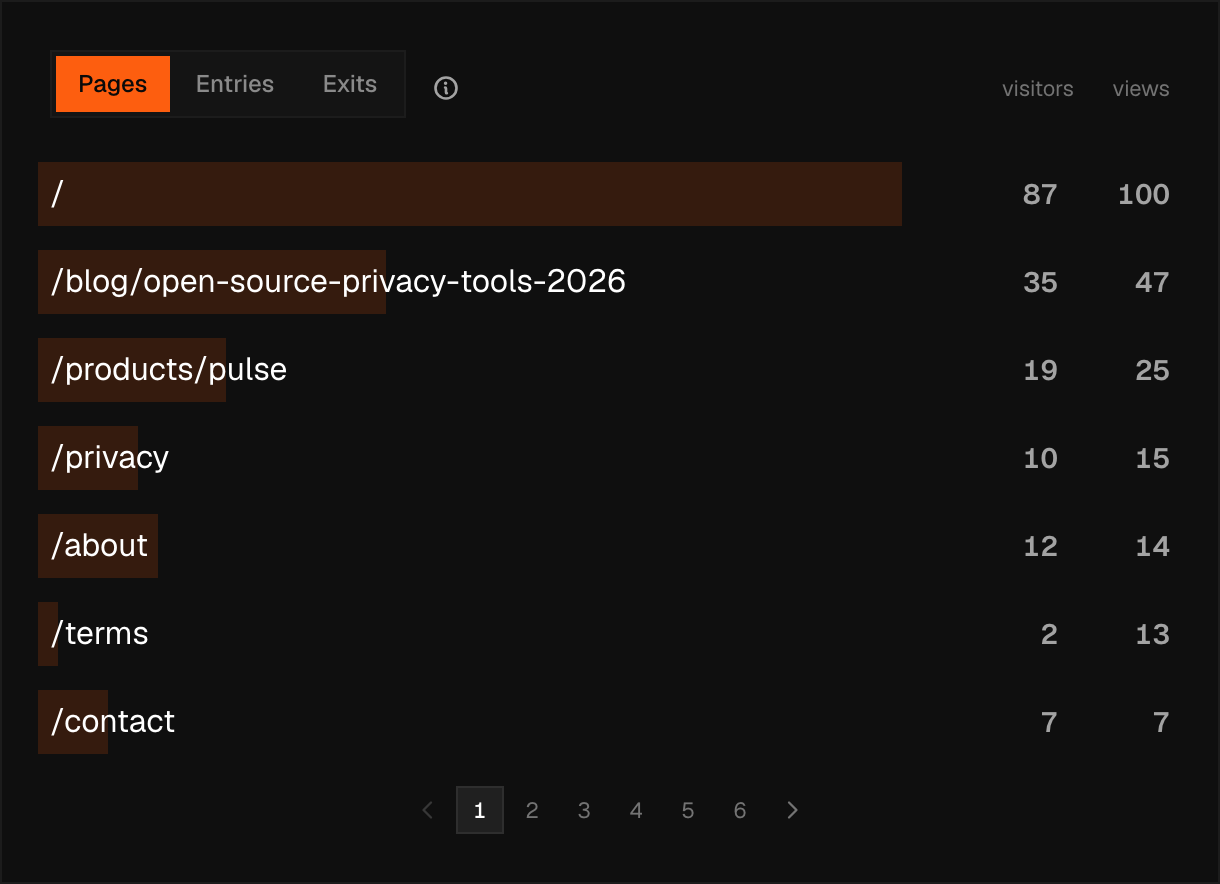Image resolution: width=1220 pixels, height=884 pixels.
Task: Go to the previous page arrow
Action: pyautogui.click(x=428, y=810)
